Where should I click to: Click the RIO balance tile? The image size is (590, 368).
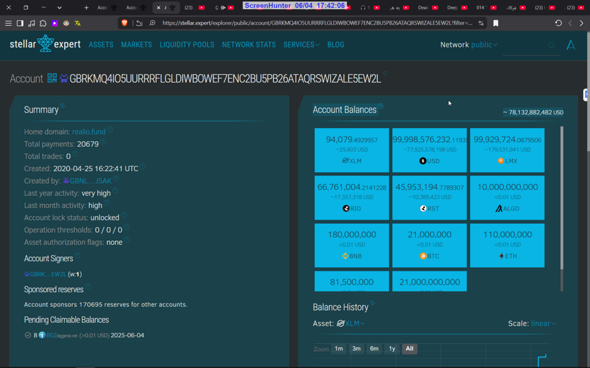pyautogui.click(x=352, y=198)
